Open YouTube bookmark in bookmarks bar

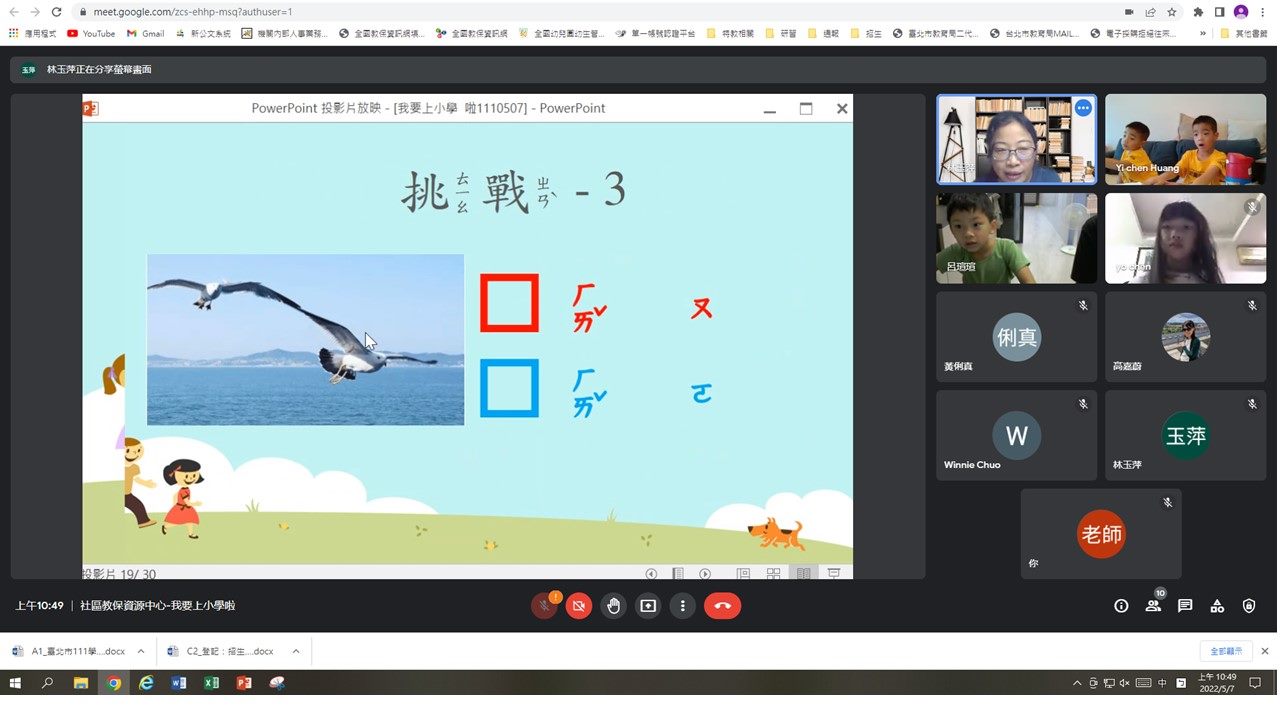[x=91, y=33]
